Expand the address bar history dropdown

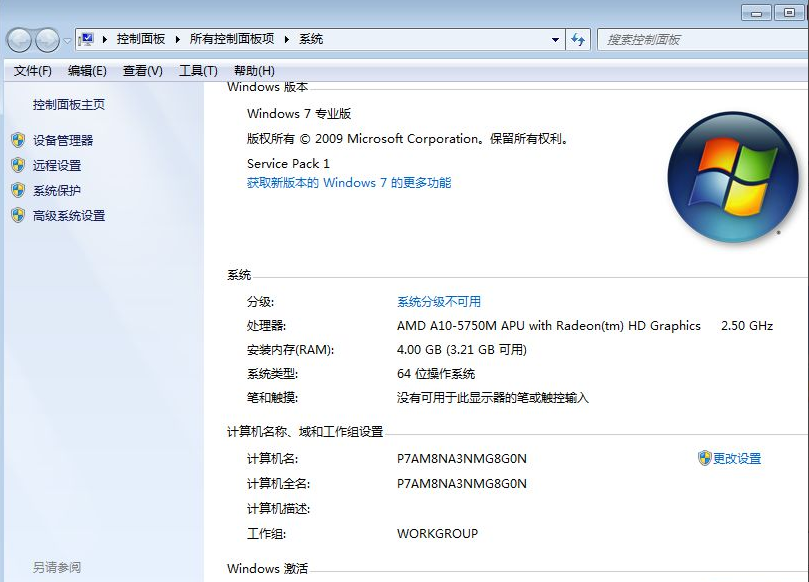556,40
